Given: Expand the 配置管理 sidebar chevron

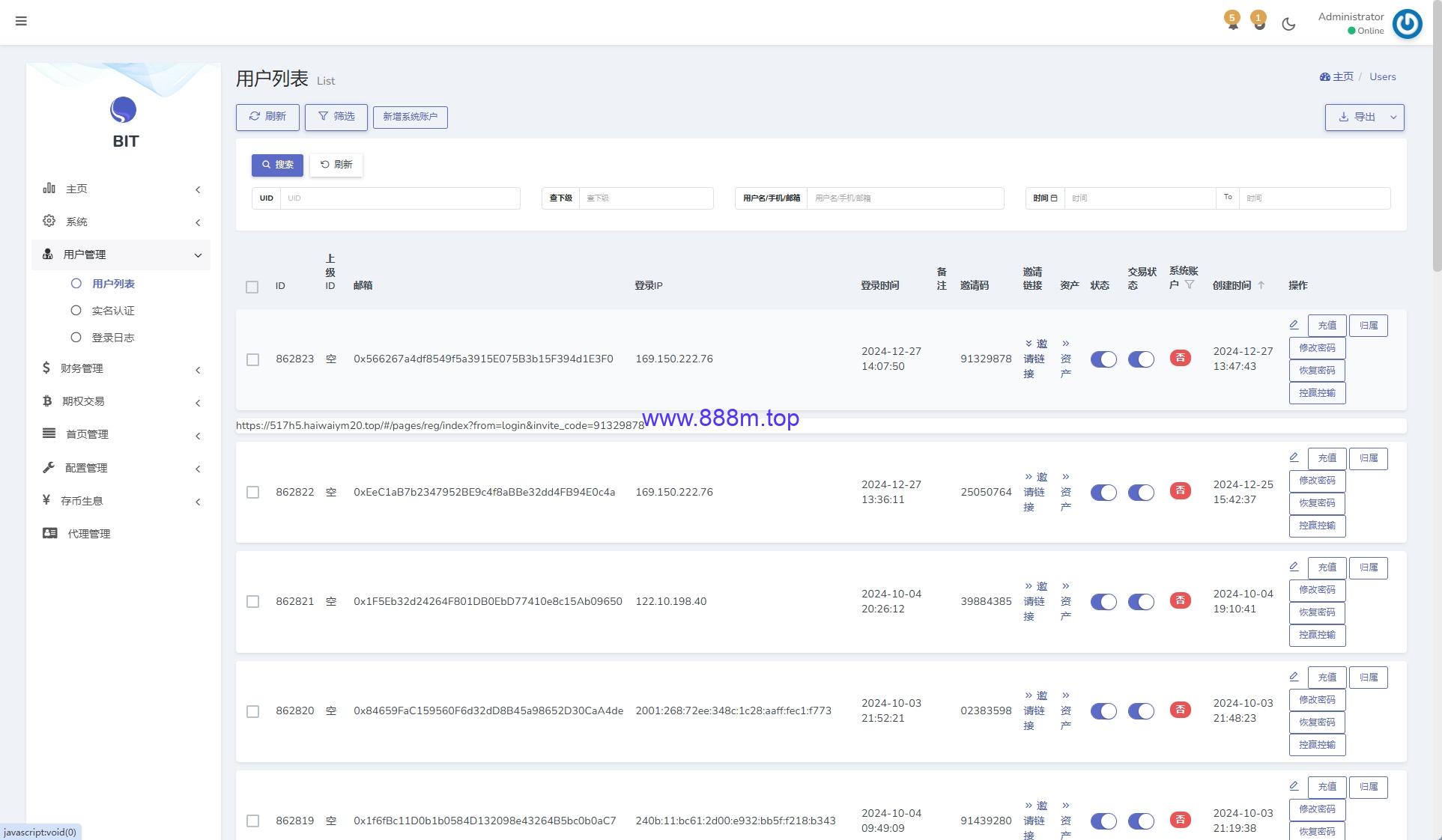Looking at the screenshot, I should click(198, 469).
